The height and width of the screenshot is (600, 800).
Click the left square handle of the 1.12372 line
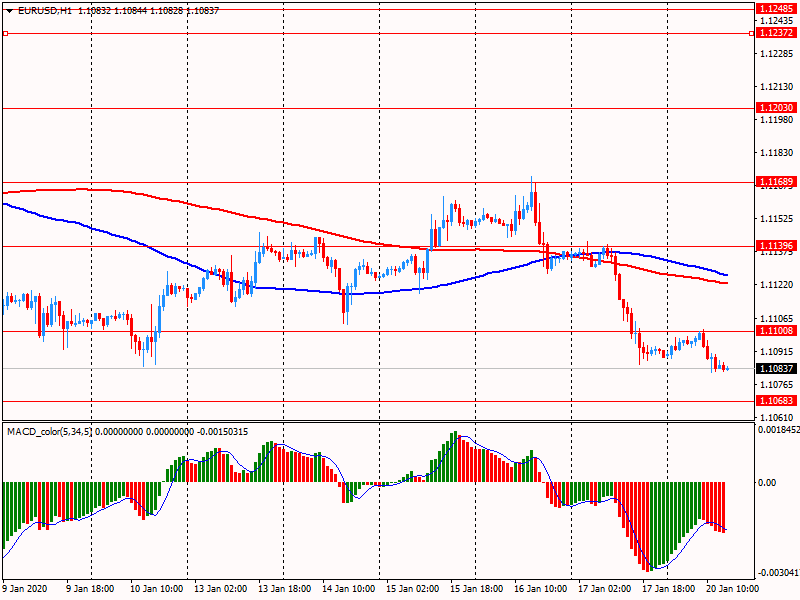(5, 33)
